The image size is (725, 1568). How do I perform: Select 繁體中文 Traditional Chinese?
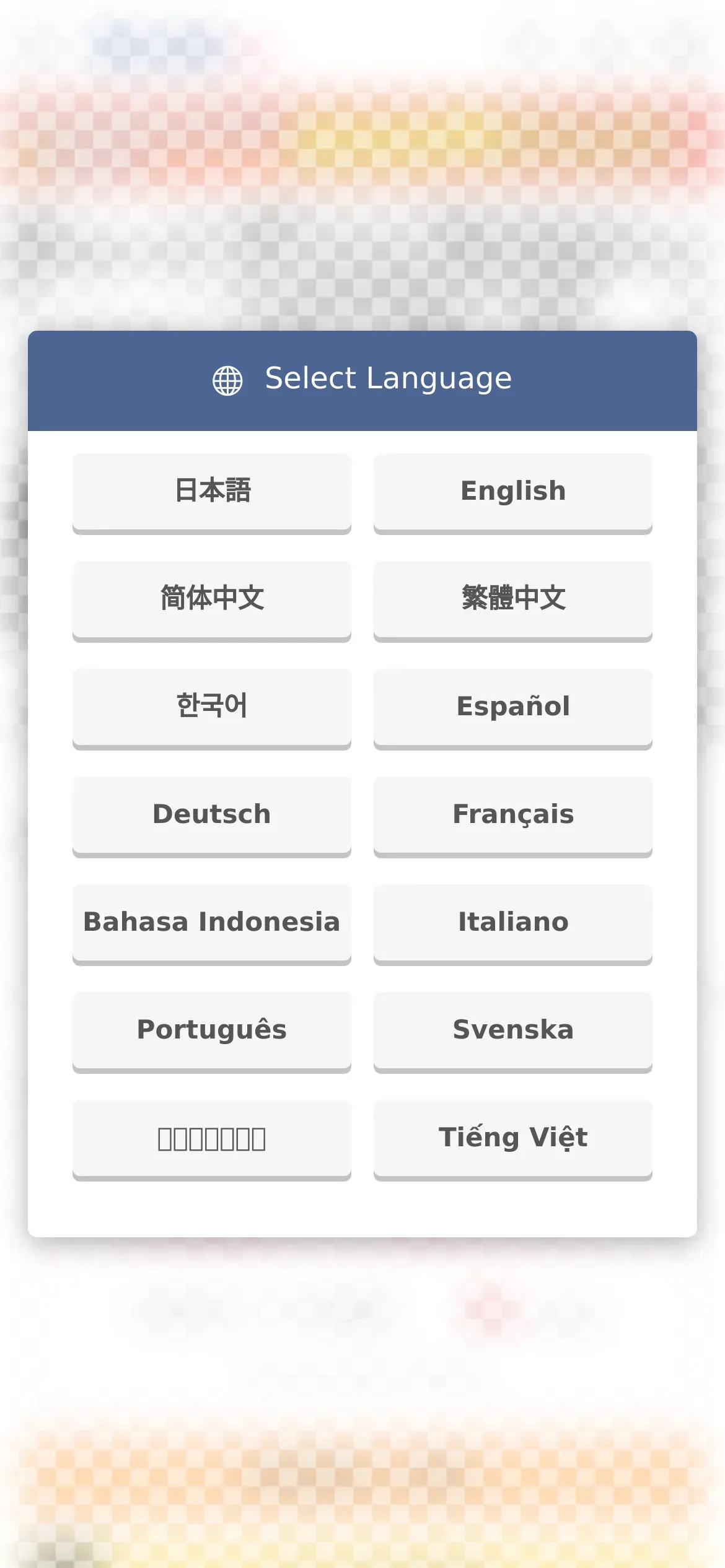click(x=513, y=601)
